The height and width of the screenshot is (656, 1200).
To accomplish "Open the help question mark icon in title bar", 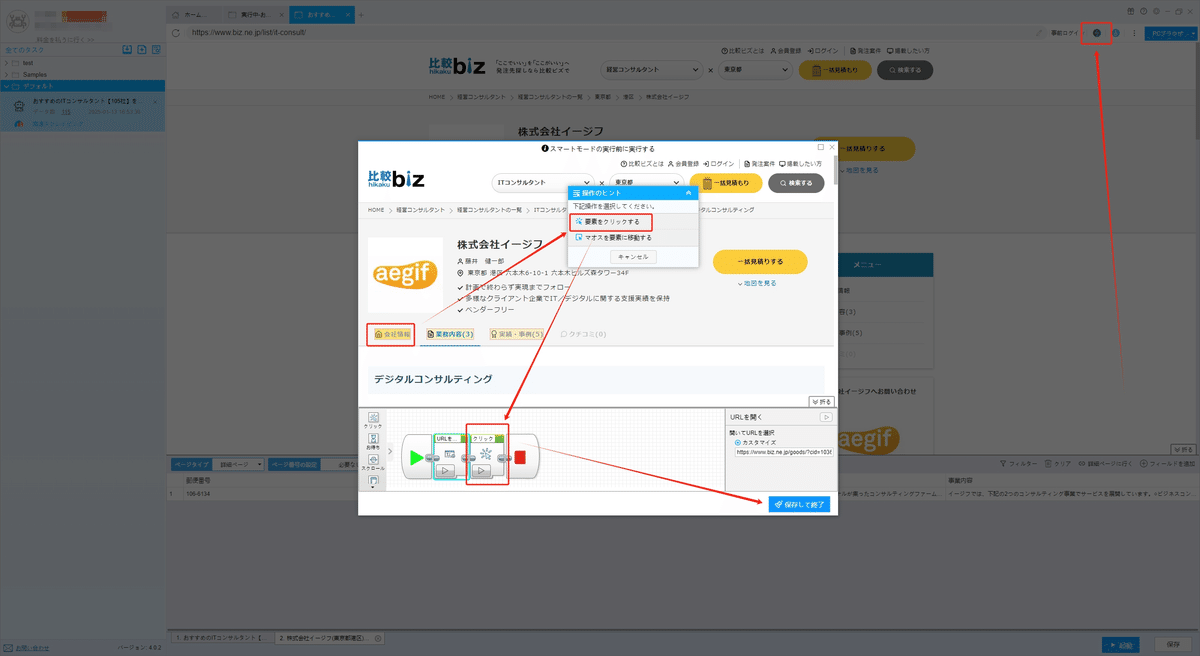I will [x=1144, y=10].
